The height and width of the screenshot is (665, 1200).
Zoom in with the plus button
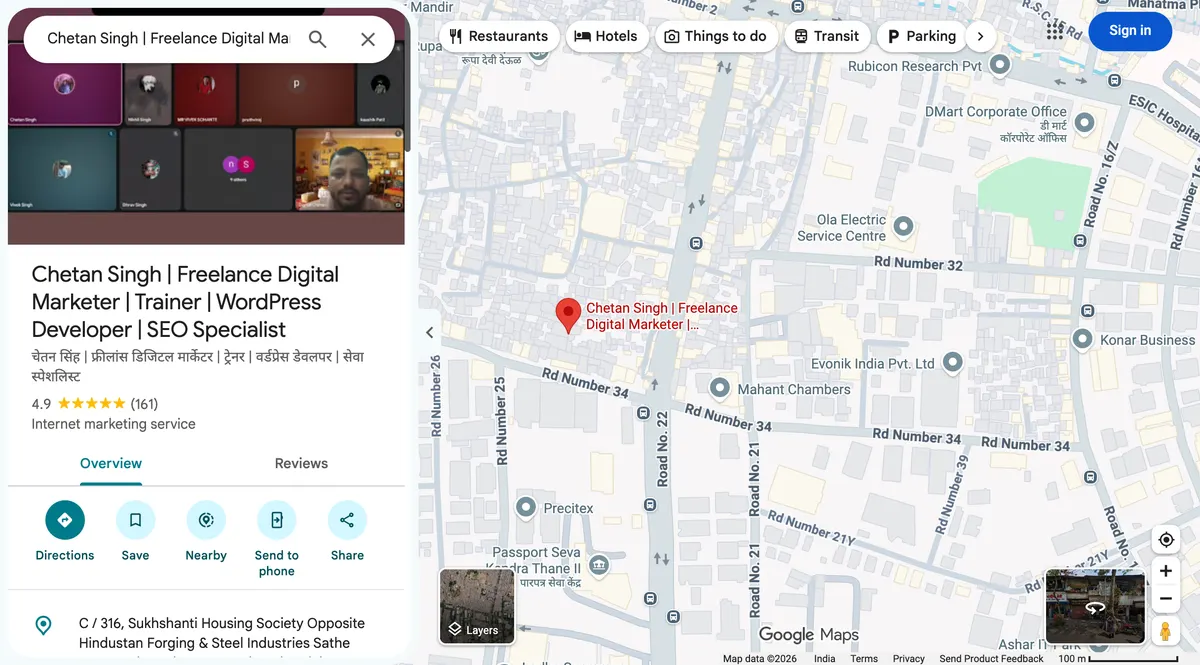point(1166,571)
